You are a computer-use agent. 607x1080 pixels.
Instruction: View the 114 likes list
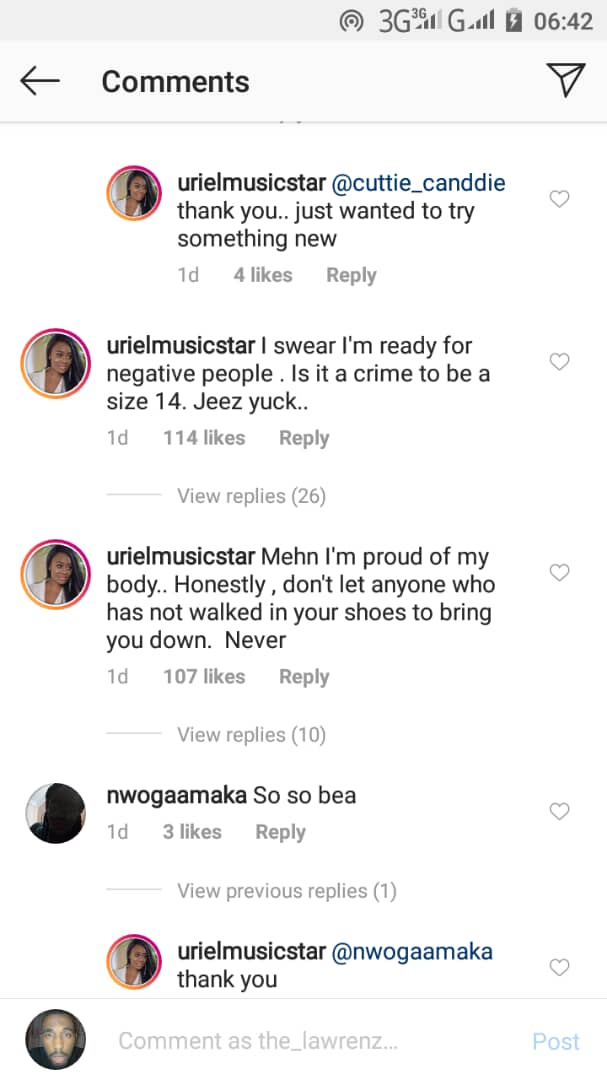click(x=204, y=438)
